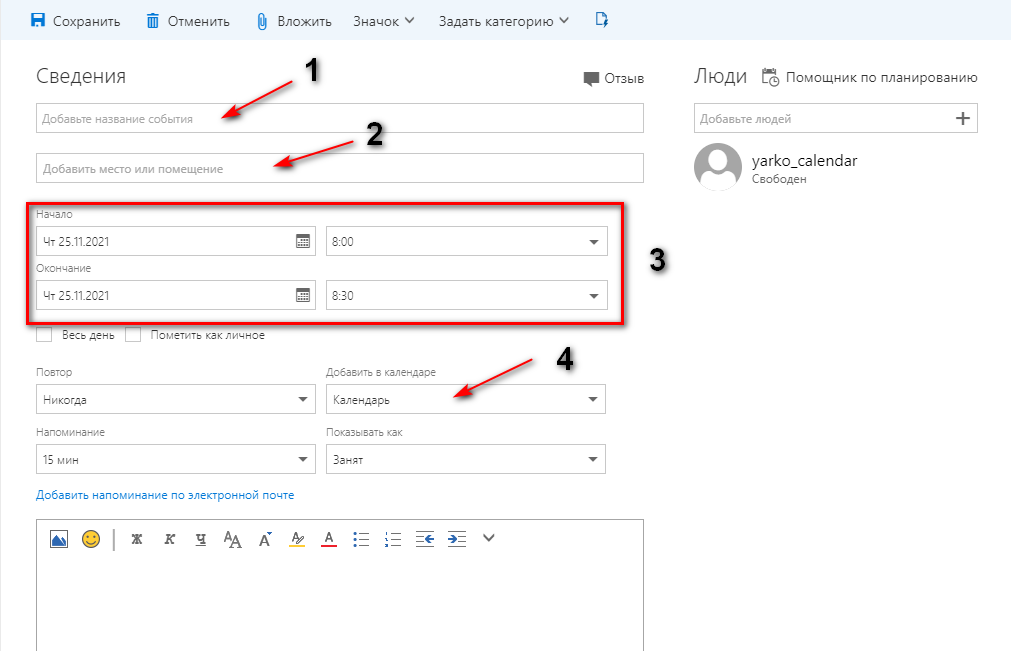
Task: Choose the red font color button
Action: 329,539
